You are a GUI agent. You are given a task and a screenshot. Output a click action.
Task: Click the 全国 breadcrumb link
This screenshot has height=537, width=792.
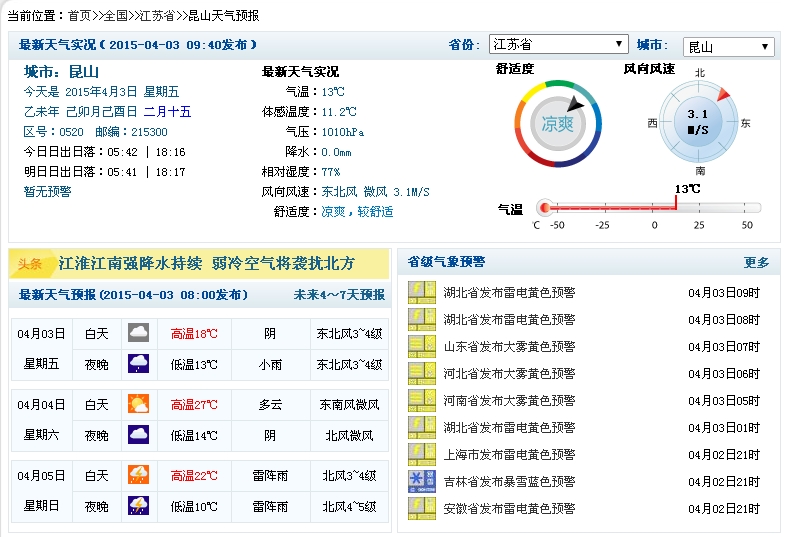(x=115, y=16)
